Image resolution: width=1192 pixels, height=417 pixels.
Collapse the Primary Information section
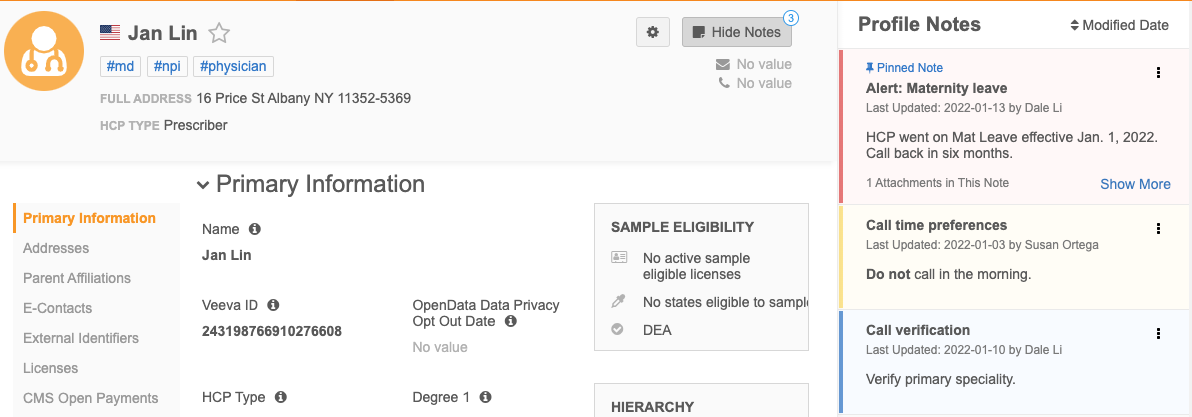(x=204, y=185)
